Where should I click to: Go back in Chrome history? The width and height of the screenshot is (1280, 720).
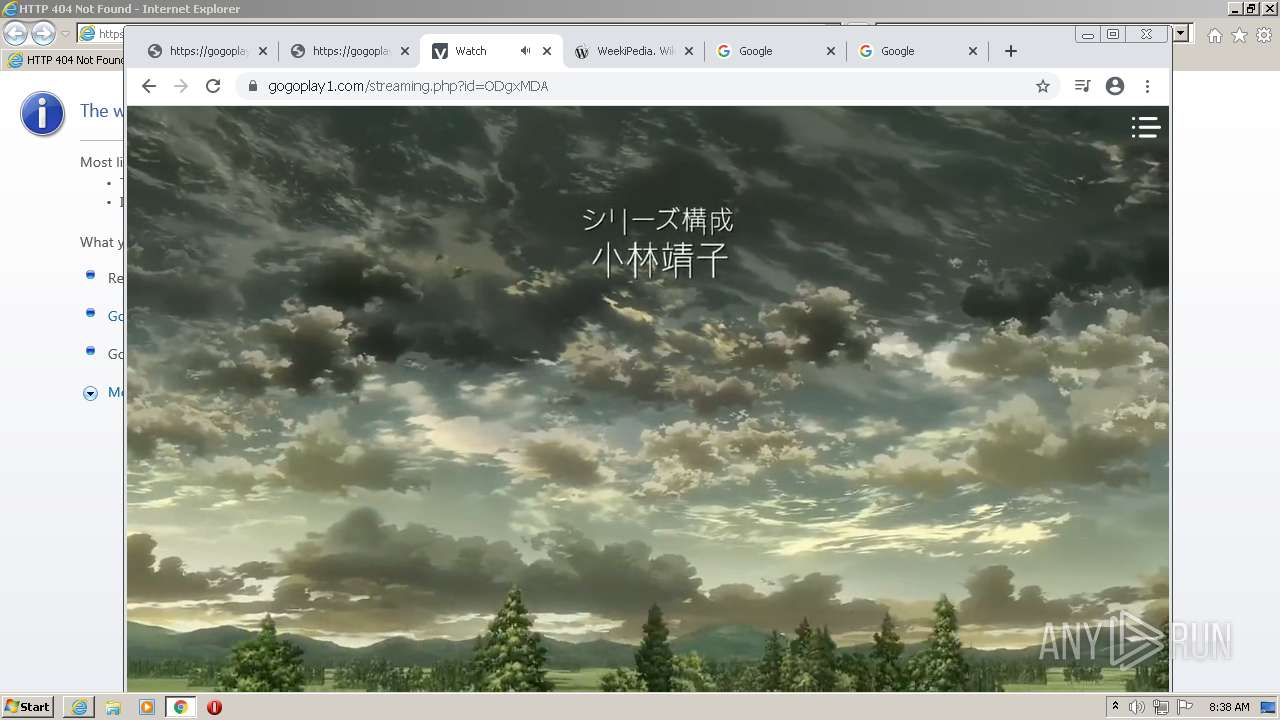(149, 86)
